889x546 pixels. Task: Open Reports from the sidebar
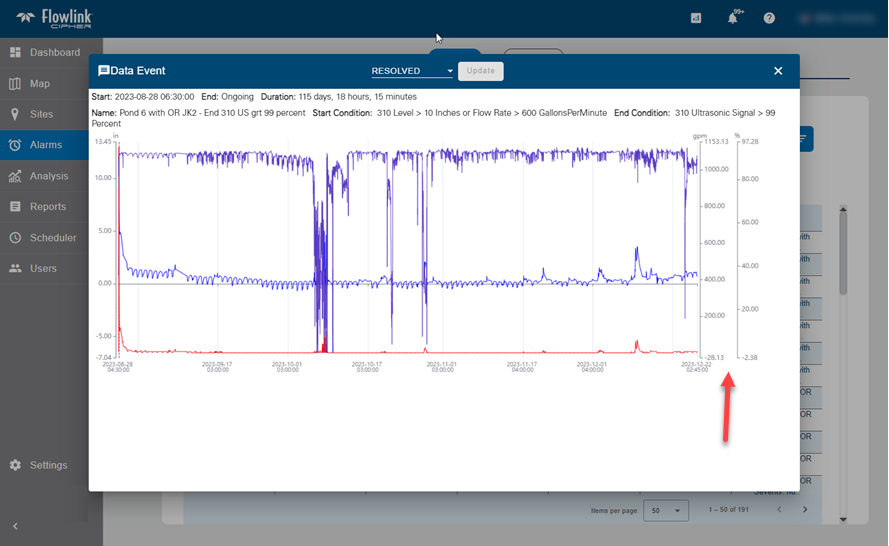(x=47, y=207)
